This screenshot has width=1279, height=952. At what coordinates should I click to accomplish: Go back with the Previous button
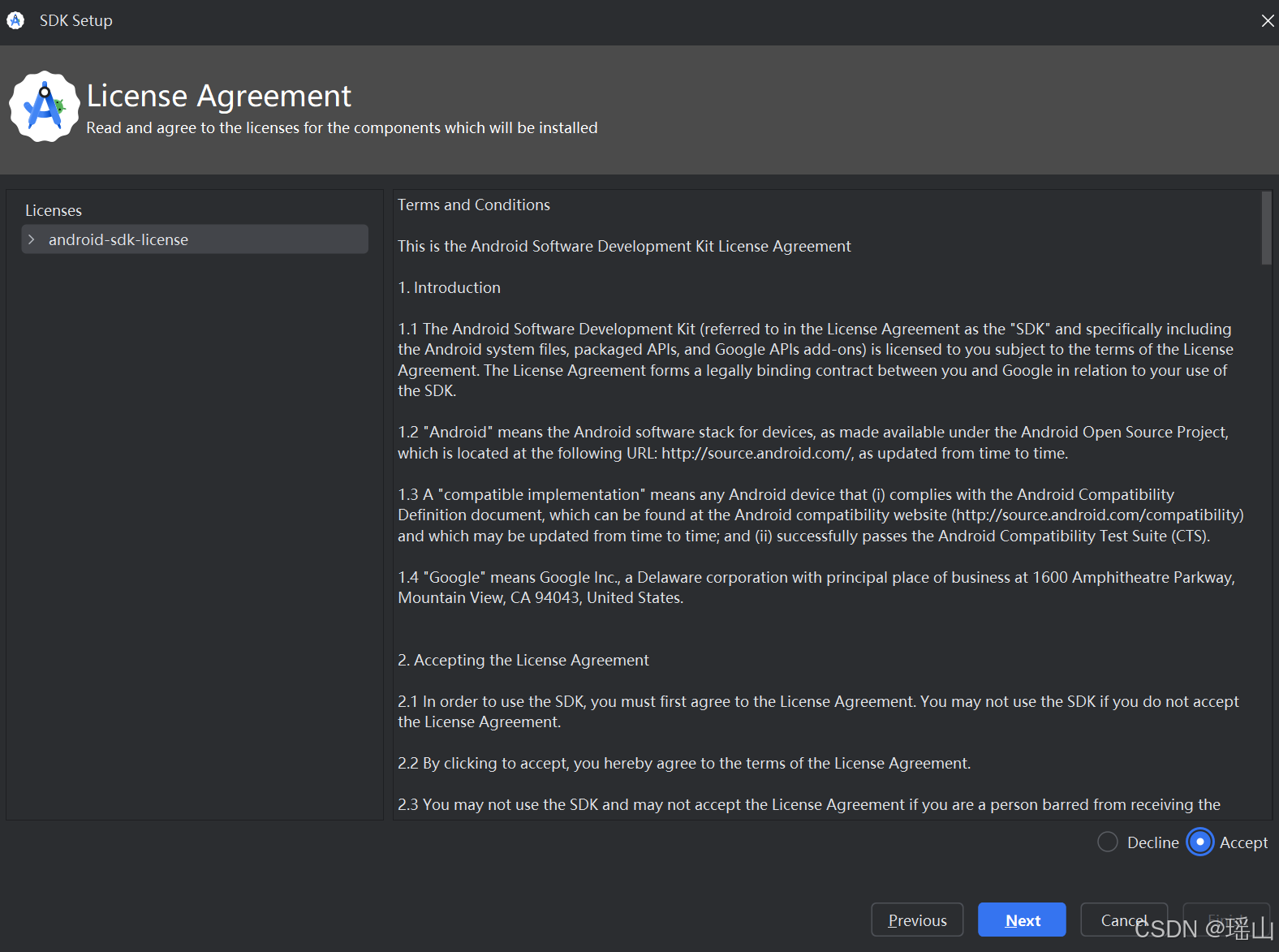[917, 920]
